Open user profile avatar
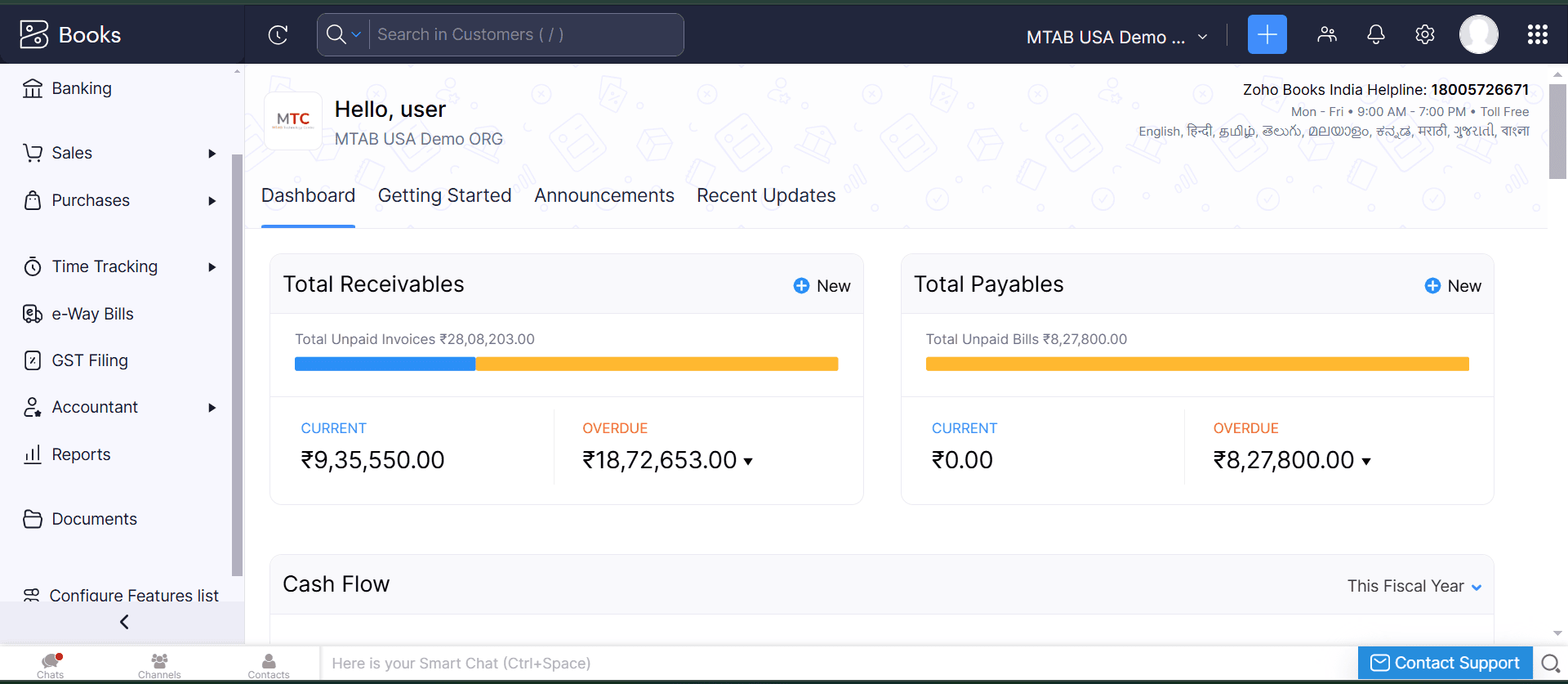Viewport: 1568px width, 684px height. pyautogui.click(x=1479, y=34)
